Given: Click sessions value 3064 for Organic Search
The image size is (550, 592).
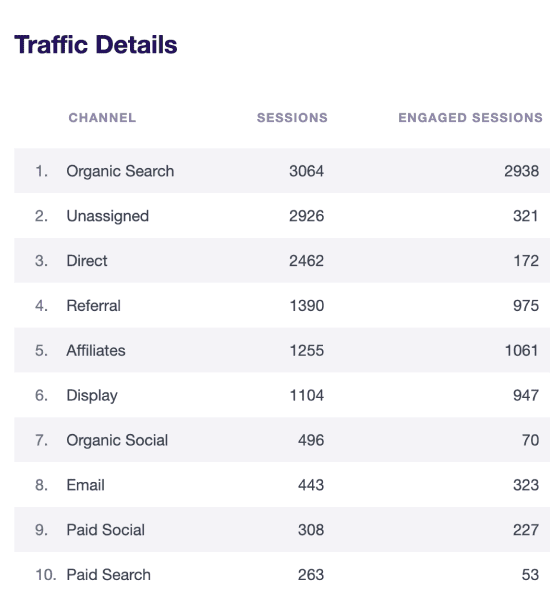Looking at the screenshot, I should [x=307, y=171].
